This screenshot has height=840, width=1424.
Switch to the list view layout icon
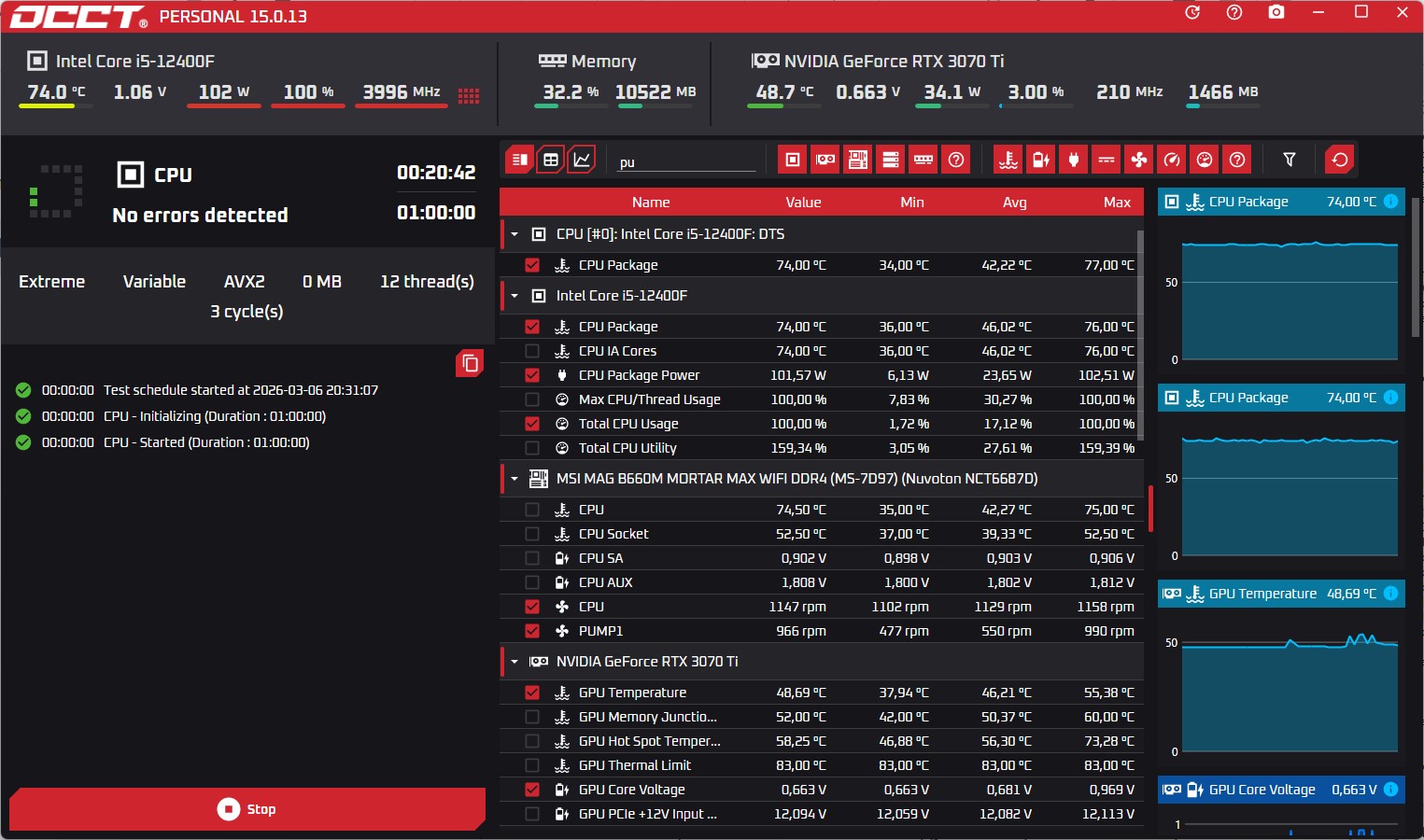point(520,160)
